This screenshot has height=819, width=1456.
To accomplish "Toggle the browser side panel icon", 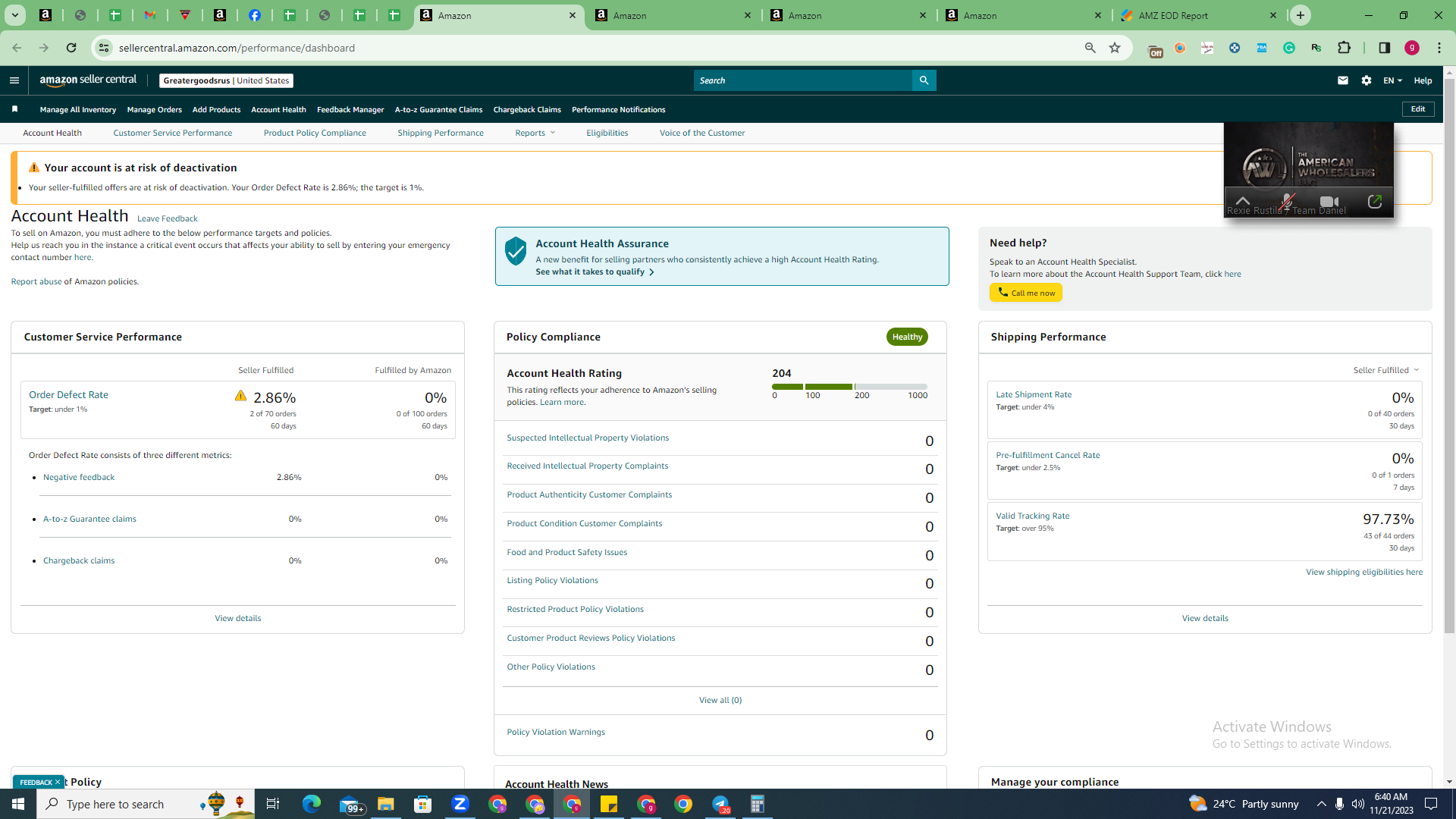I will coord(1385,48).
